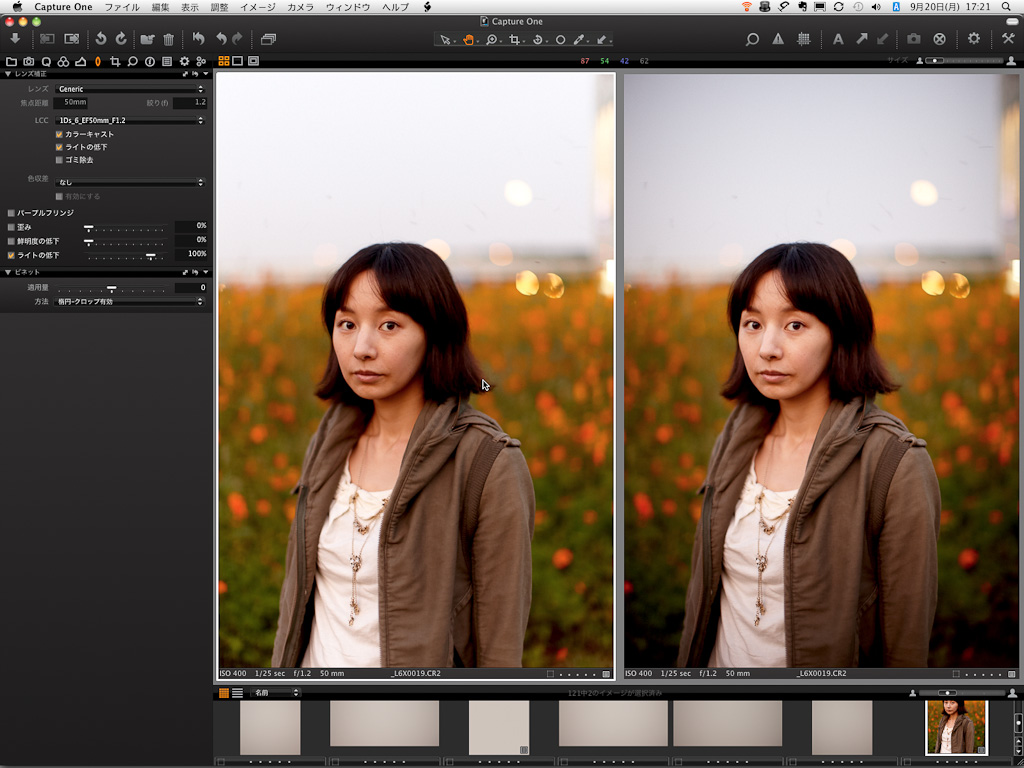Rotate image left with counterclockwise arrow
Image resolution: width=1024 pixels, height=768 pixels.
[100, 39]
